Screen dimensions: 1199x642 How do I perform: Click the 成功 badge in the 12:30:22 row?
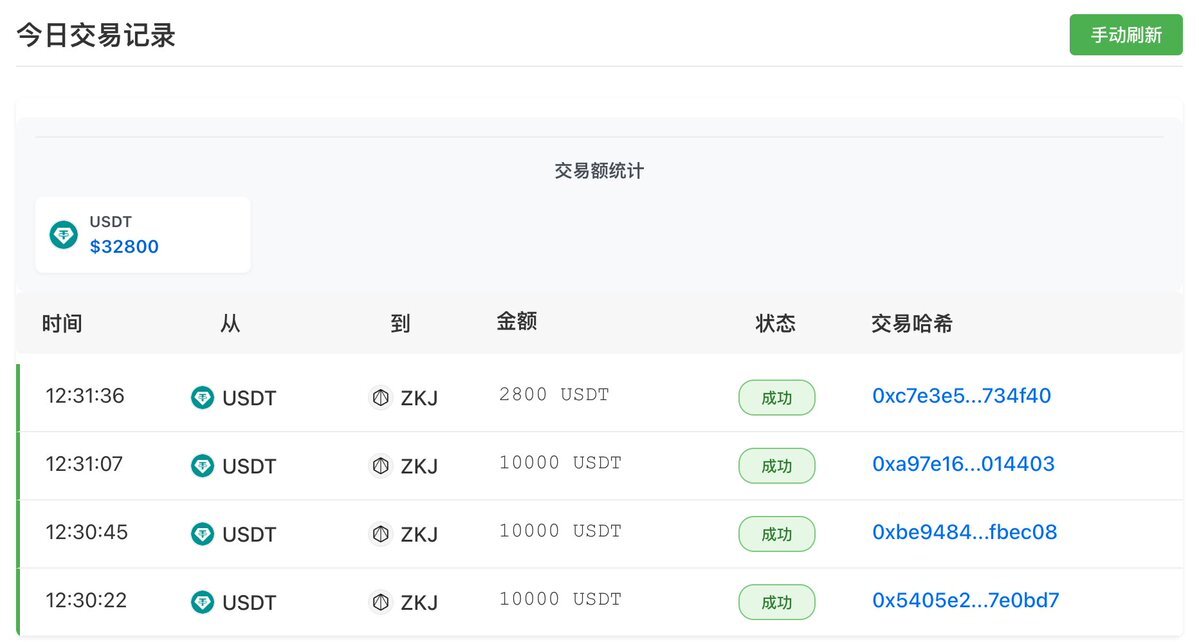point(776,601)
